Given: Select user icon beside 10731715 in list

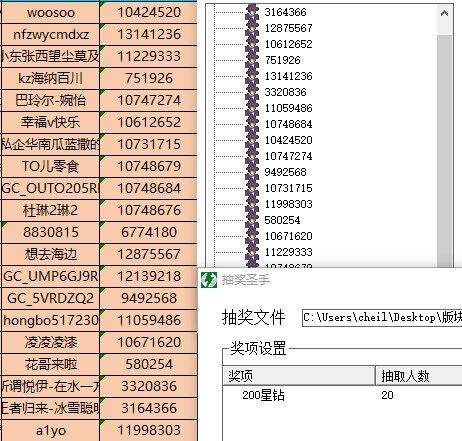Looking at the screenshot, I should click(252, 188).
